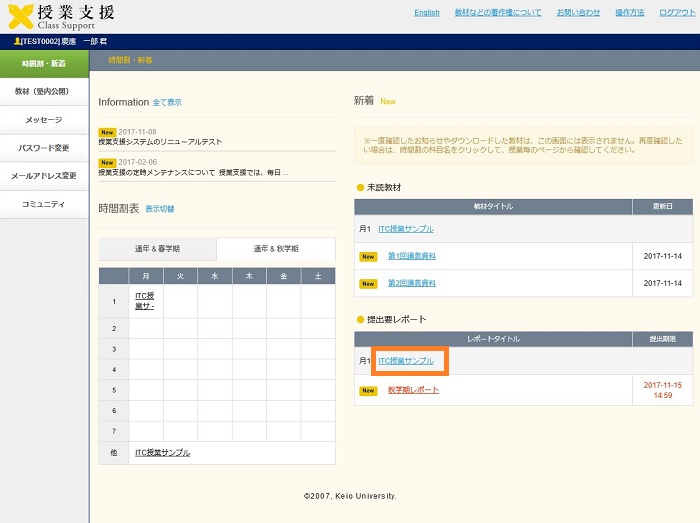Screen dimensions: 700x523
Task: Switch to 通年&春学期 tab
Action: coord(157,248)
